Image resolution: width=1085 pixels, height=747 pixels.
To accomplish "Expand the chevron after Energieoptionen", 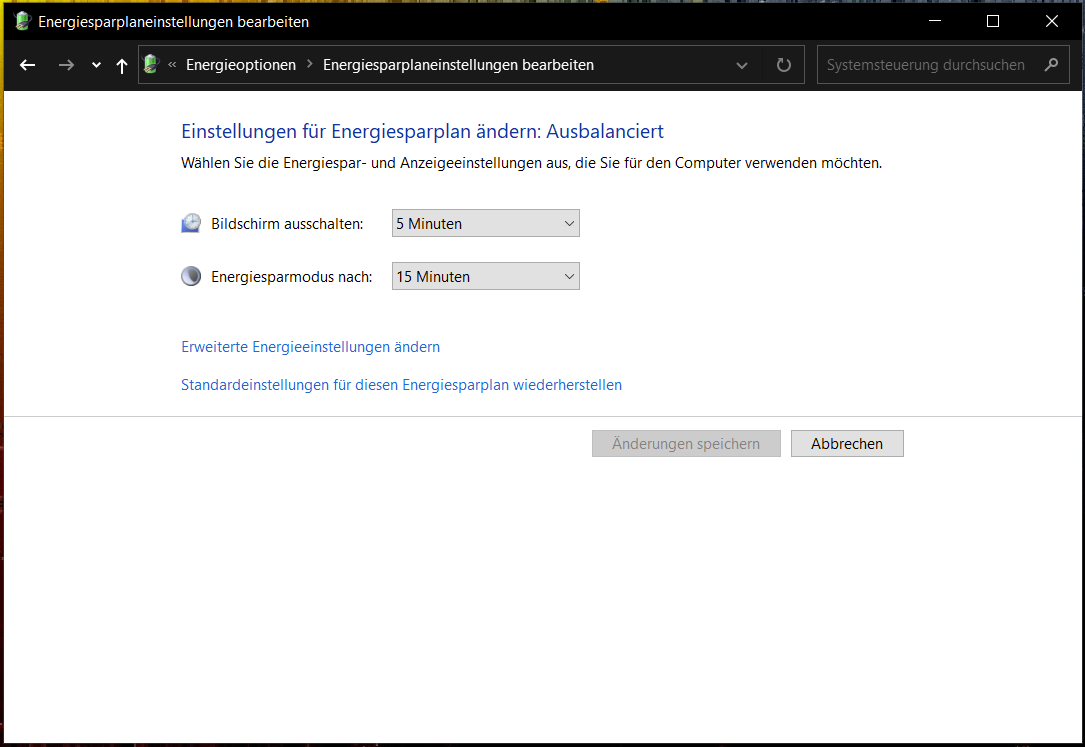I will [309, 64].
